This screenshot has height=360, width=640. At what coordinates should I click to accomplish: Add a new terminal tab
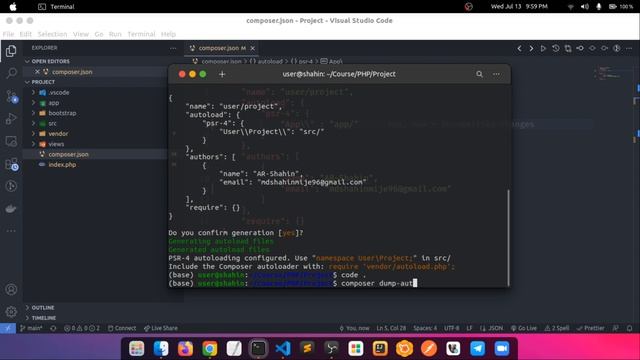pyautogui.click(x=222, y=74)
